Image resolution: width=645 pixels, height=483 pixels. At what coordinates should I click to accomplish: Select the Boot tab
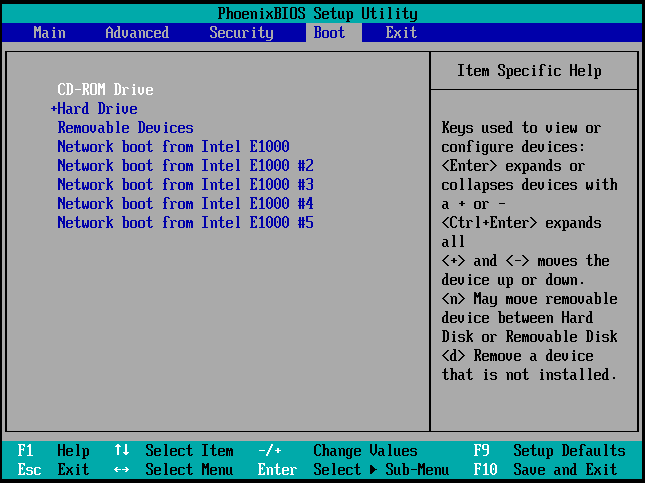tap(329, 33)
